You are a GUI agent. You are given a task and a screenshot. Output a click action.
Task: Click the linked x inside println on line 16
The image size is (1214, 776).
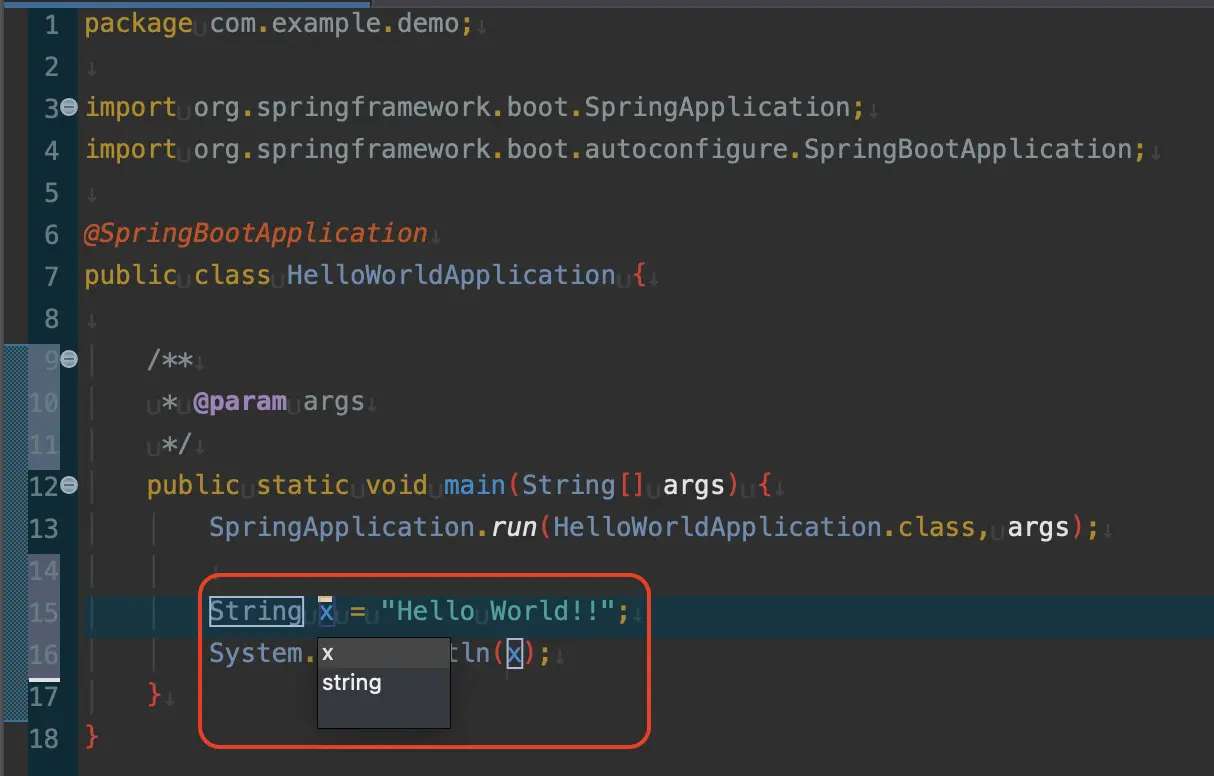tap(514, 654)
